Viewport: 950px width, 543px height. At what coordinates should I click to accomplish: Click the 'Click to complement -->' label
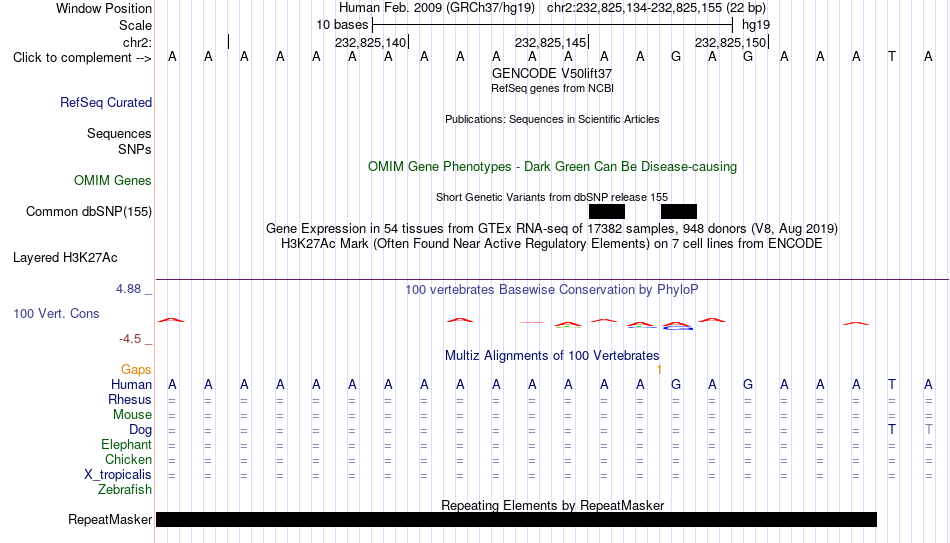coord(82,58)
